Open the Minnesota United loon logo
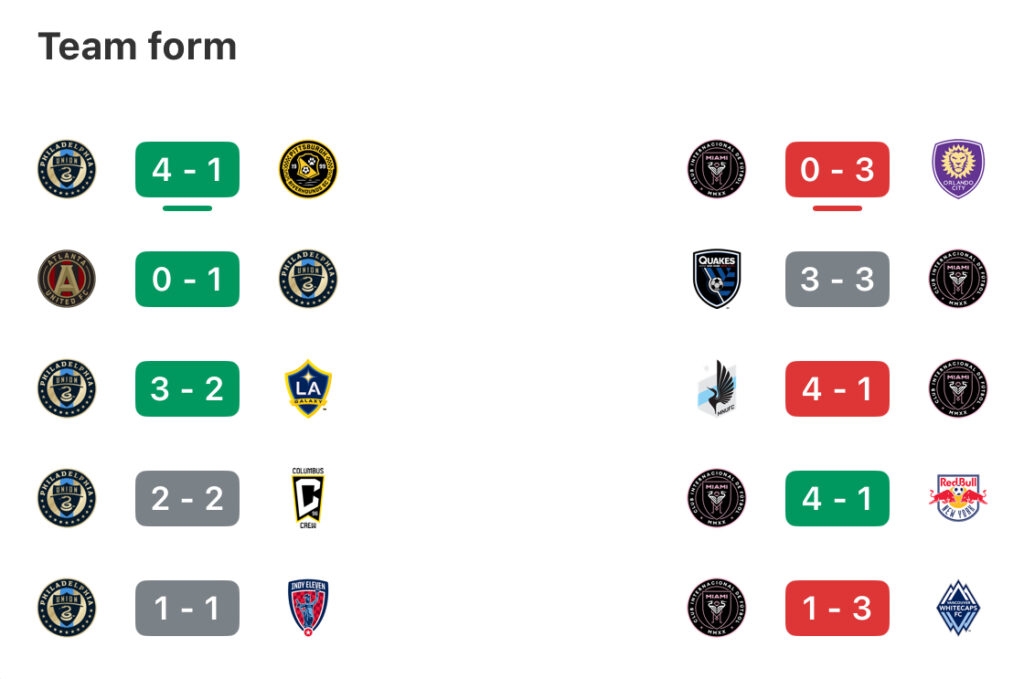 (x=716, y=388)
